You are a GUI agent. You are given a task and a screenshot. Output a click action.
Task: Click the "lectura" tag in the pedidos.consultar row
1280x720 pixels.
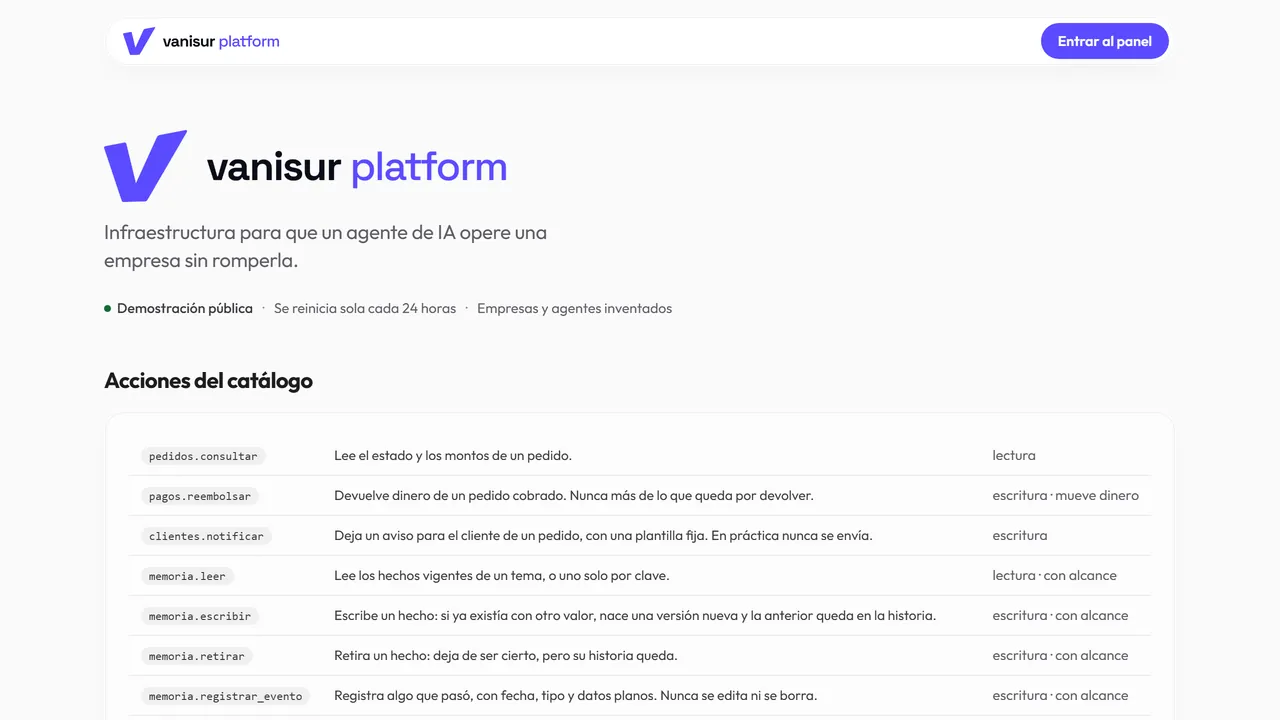(x=1014, y=456)
